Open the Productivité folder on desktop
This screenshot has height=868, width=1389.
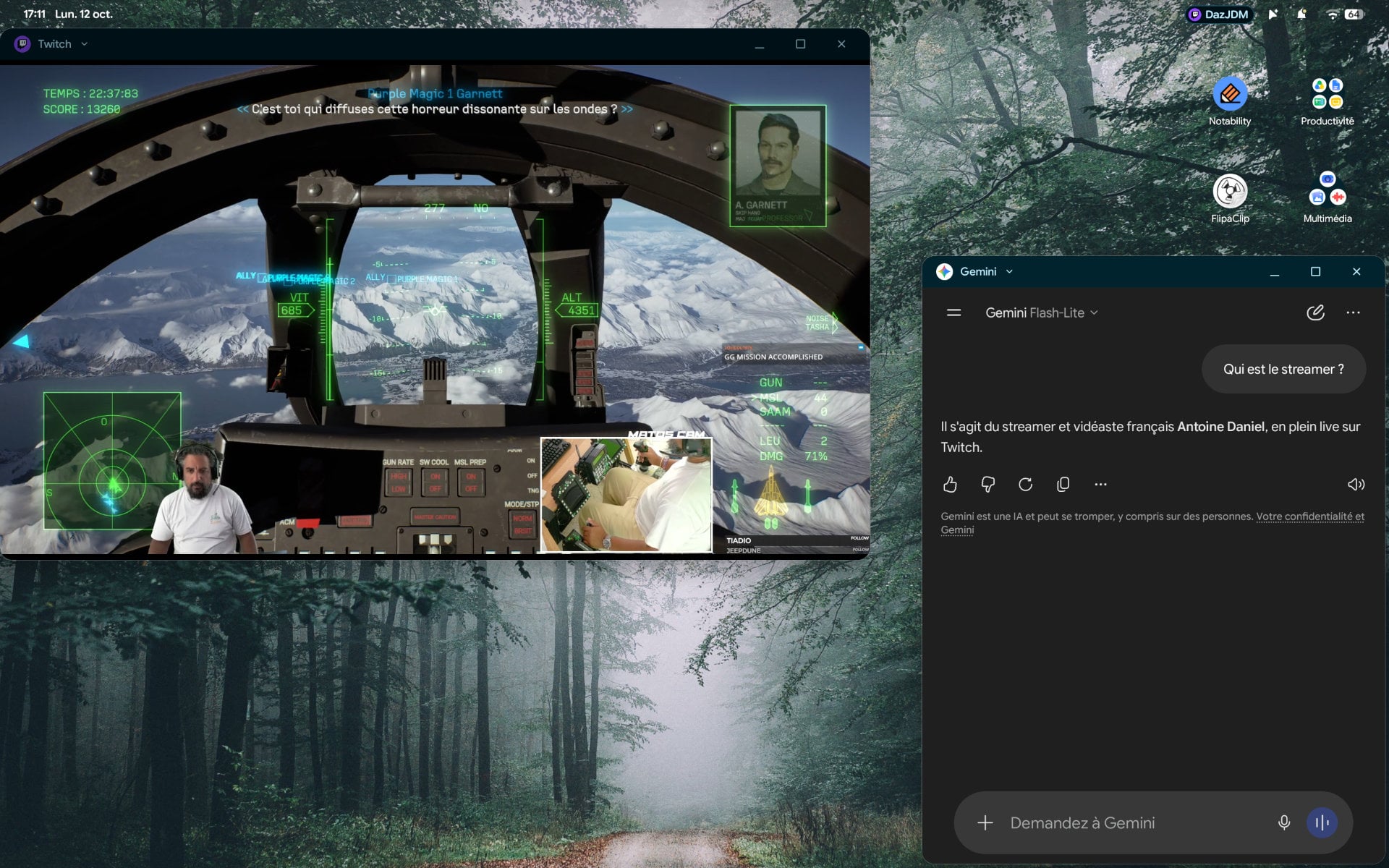click(1327, 101)
